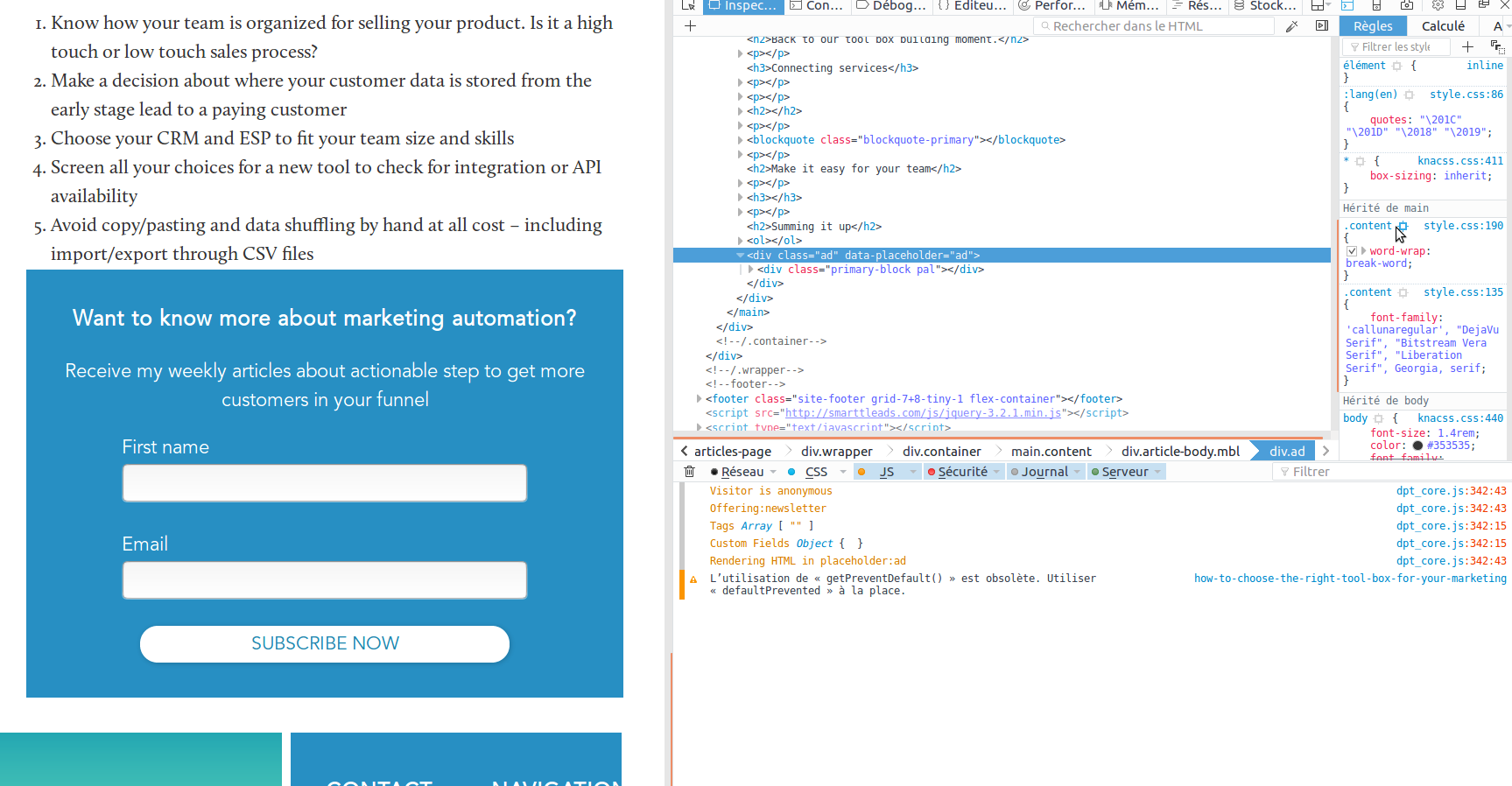The image size is (1512, 786).
Task: Click the console Filtrer input
Action: point(1390,472)
